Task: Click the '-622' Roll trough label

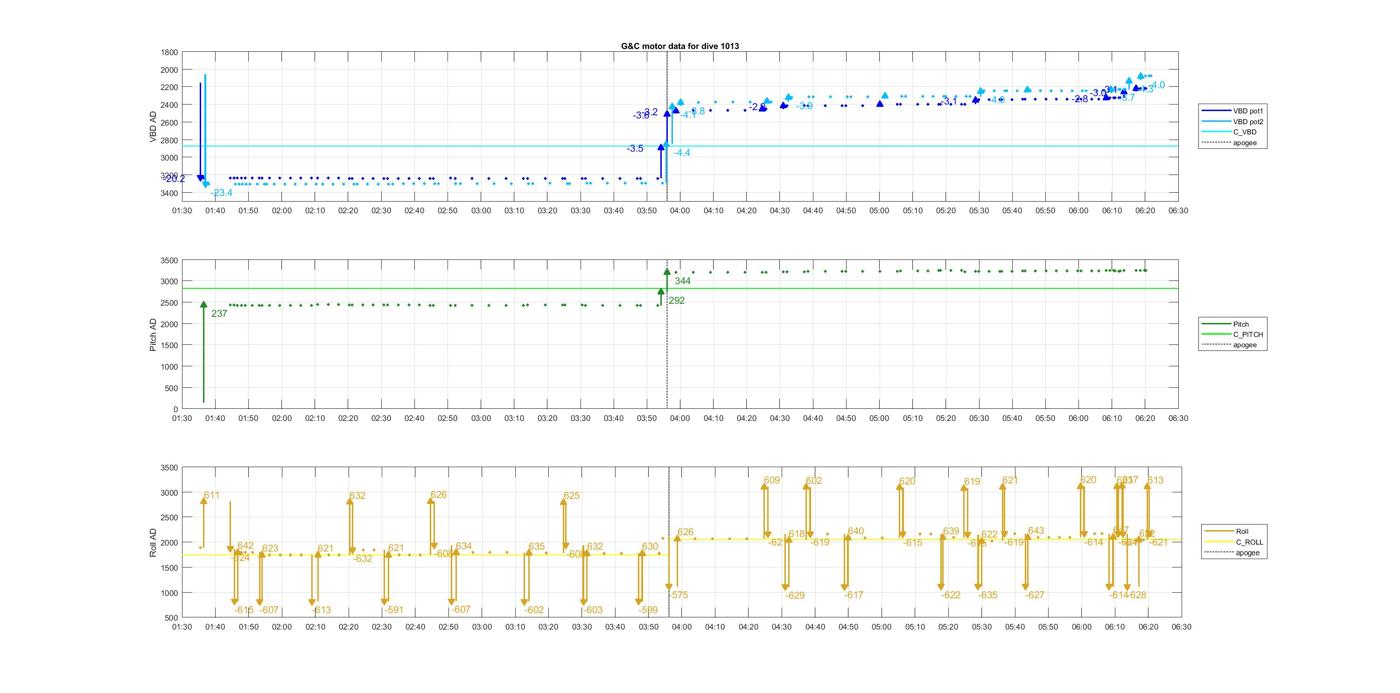Action: (x=951, y=595)
